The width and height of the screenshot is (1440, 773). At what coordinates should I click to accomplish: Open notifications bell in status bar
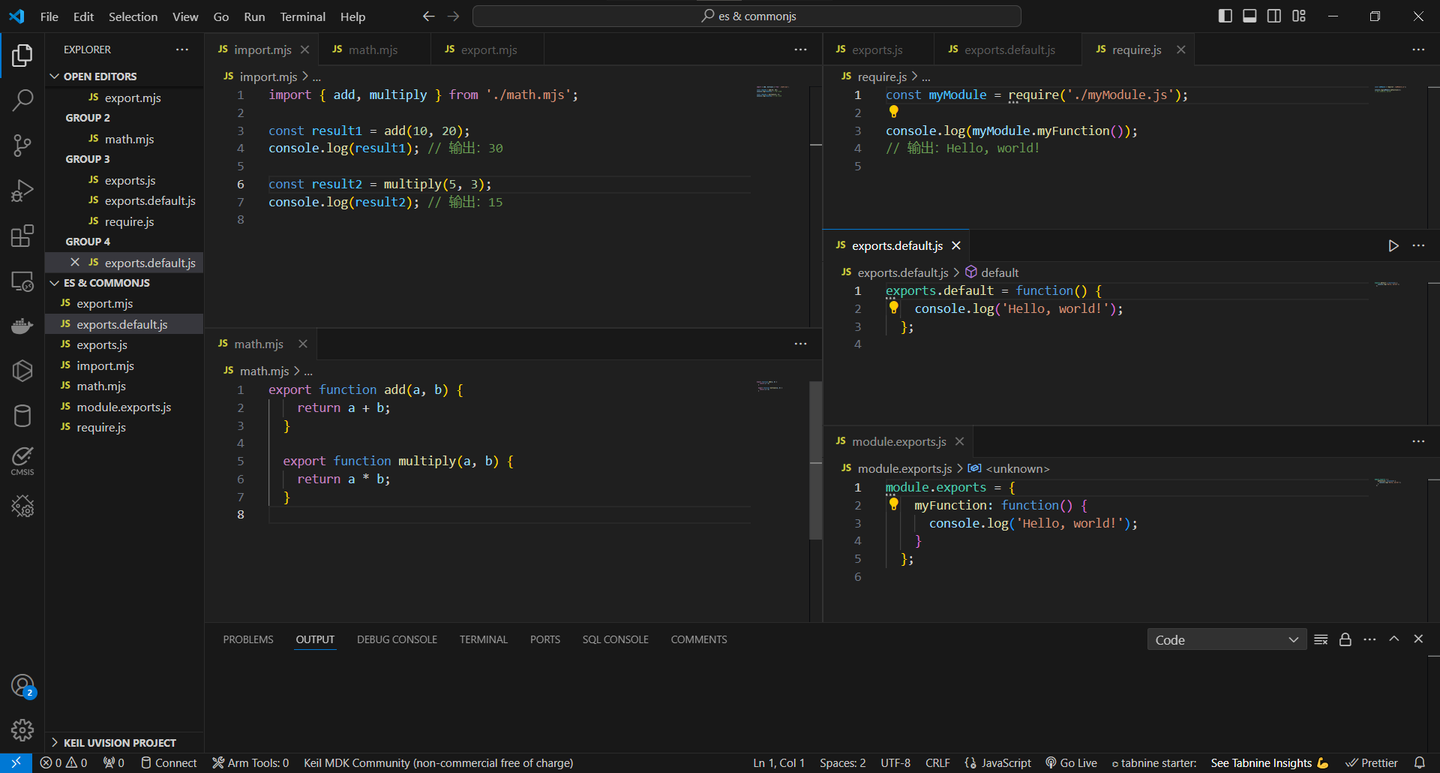(1419, 762)
